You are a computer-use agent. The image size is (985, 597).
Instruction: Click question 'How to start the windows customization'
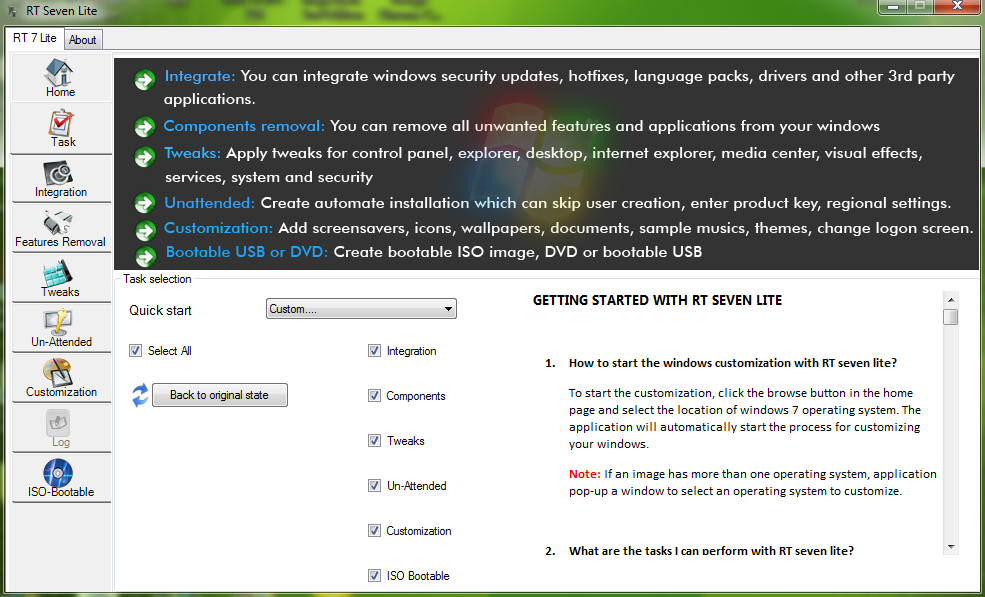(733, 363)
